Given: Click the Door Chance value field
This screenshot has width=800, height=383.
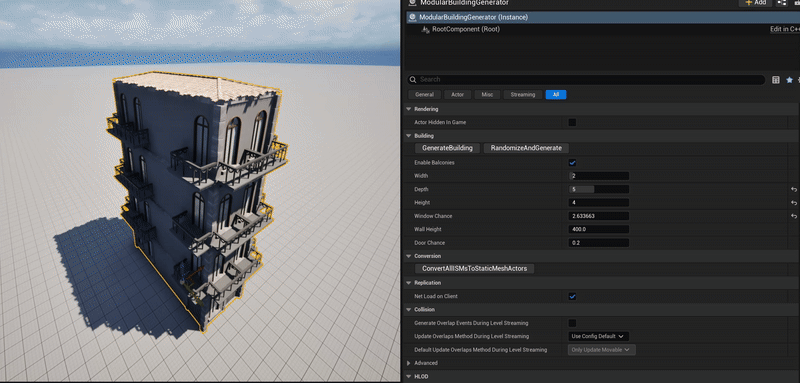Looking at the screenshot, I should point(598,243).
